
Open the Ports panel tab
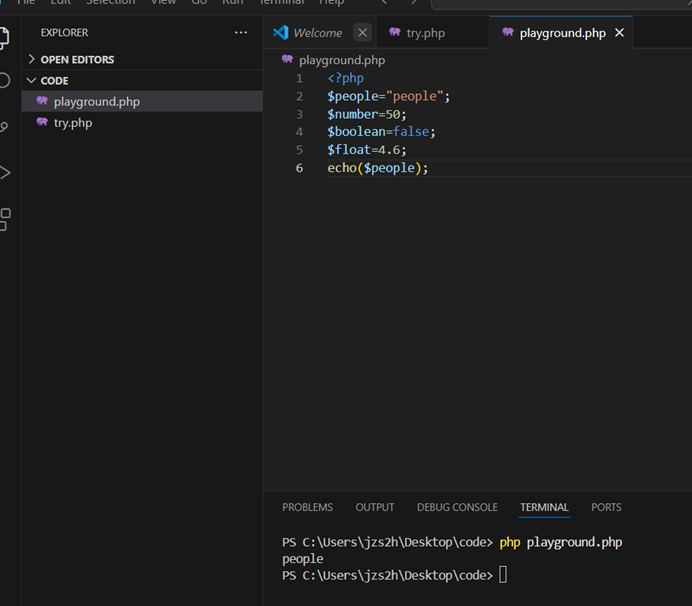click(606, 507)
